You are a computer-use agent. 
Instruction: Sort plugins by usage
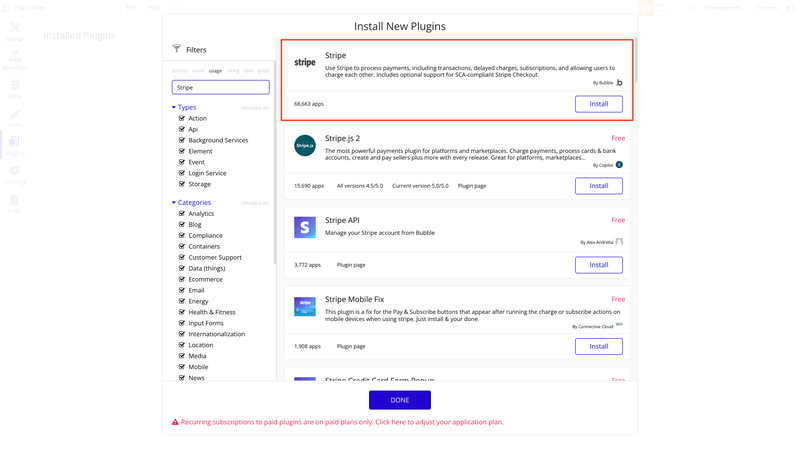pos(215,71)
